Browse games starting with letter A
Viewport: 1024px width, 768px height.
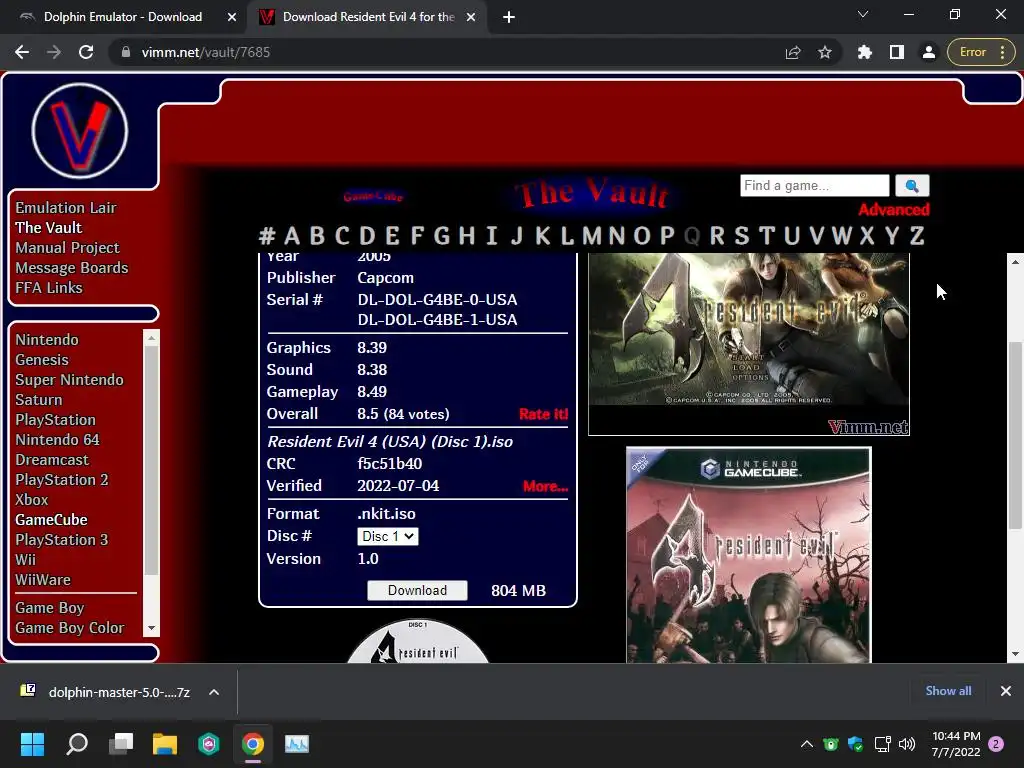291,236
